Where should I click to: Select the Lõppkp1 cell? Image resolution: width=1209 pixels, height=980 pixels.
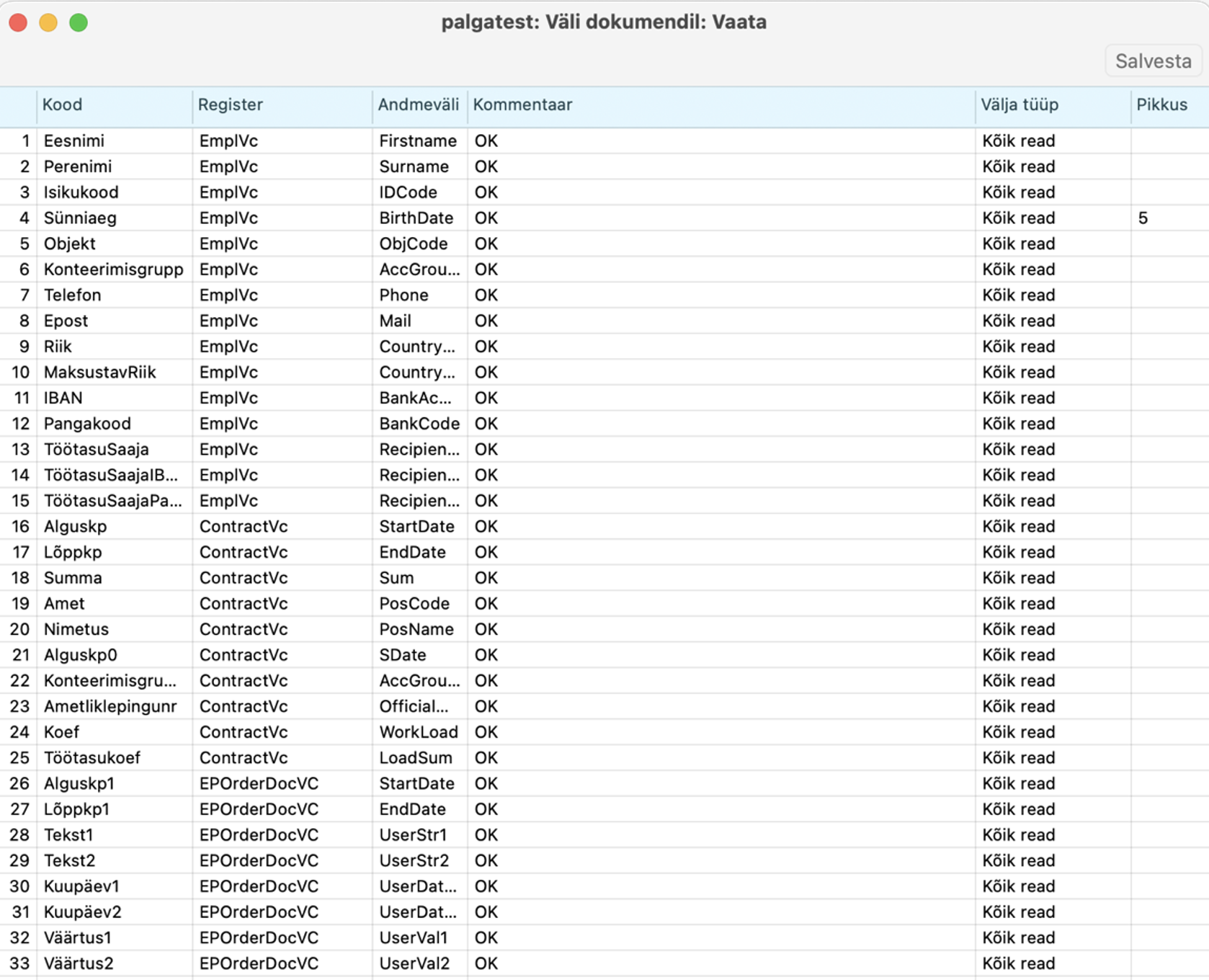point(115,809)
